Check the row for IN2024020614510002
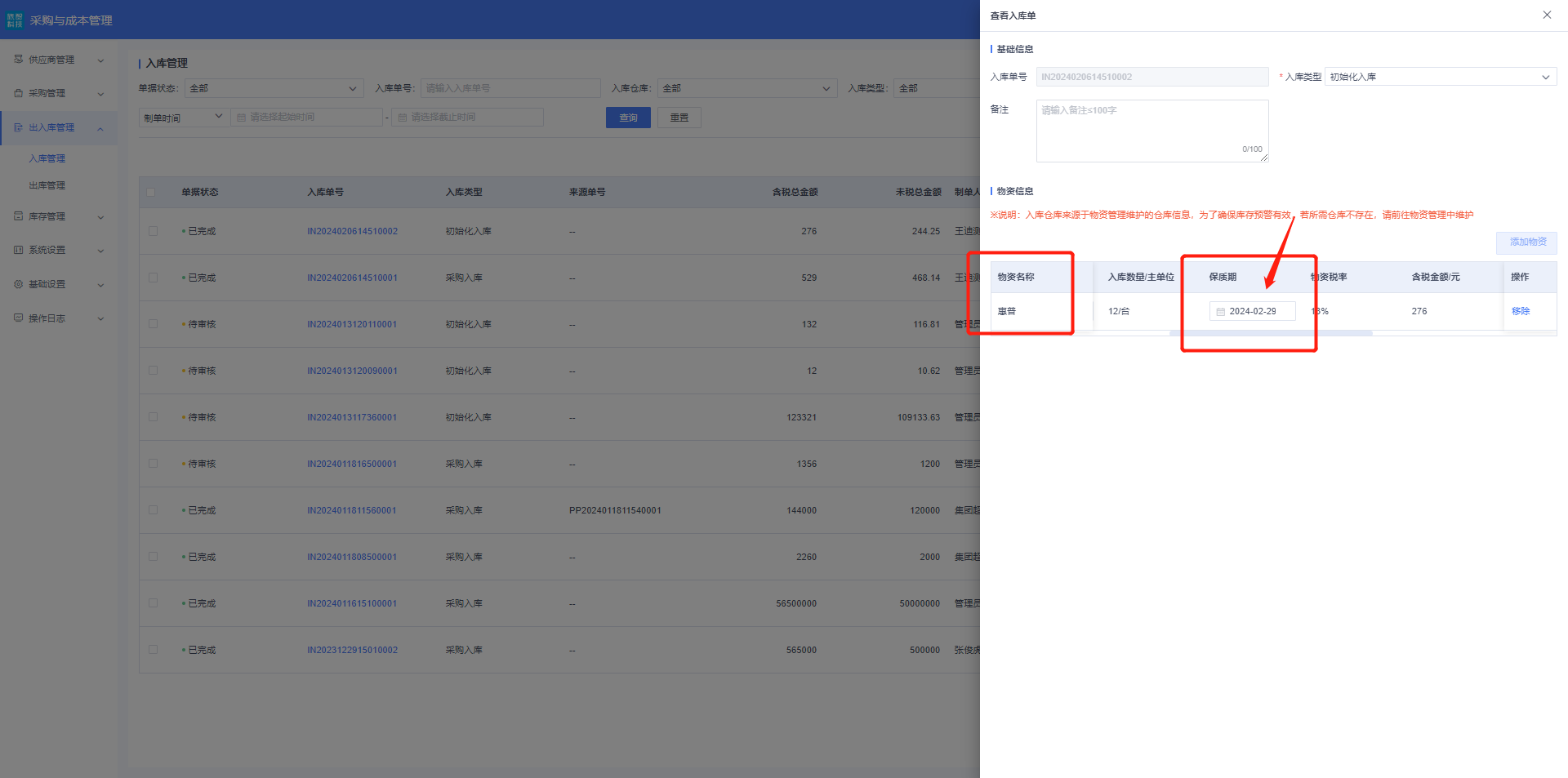Viewport: 1568px width, 778px height. (153, 231)
